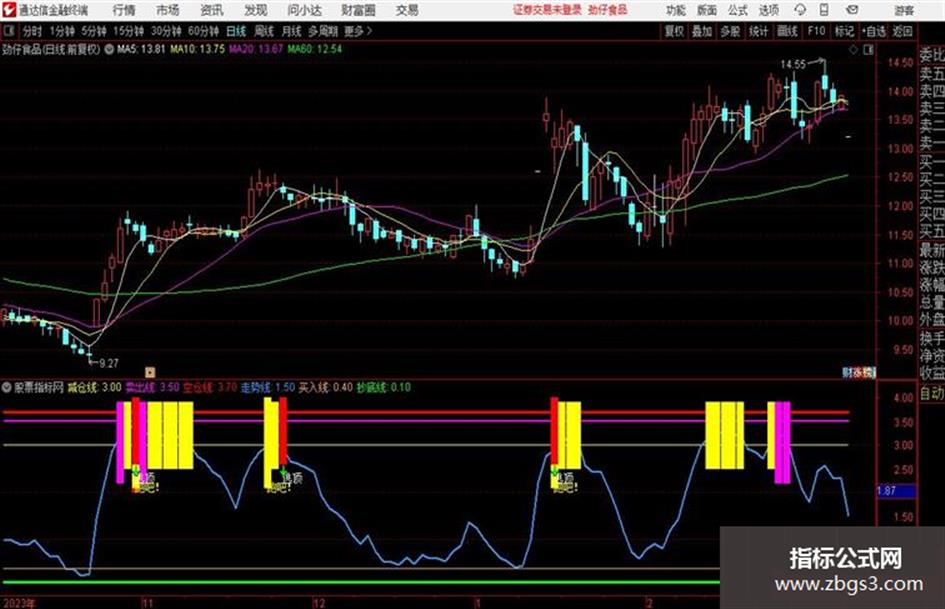Click the MA20: 13.67 indicator value
Viewport: 945px width, 609px height.
(x=256, y=49)
